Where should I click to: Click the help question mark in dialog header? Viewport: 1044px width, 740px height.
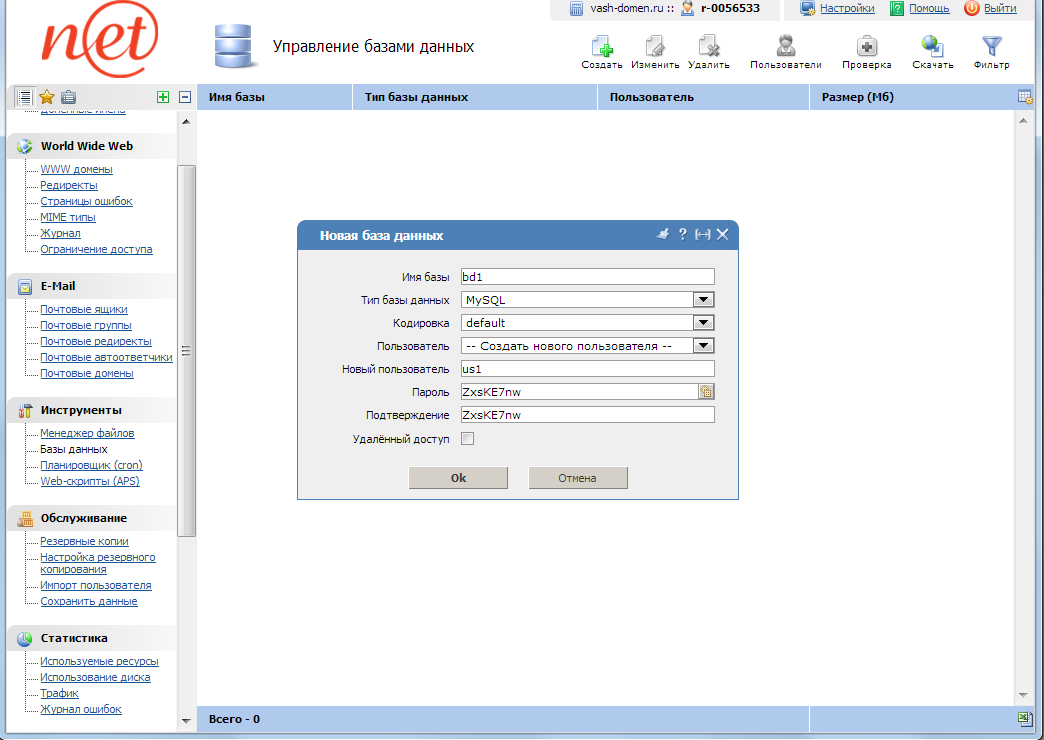(683, 234)
